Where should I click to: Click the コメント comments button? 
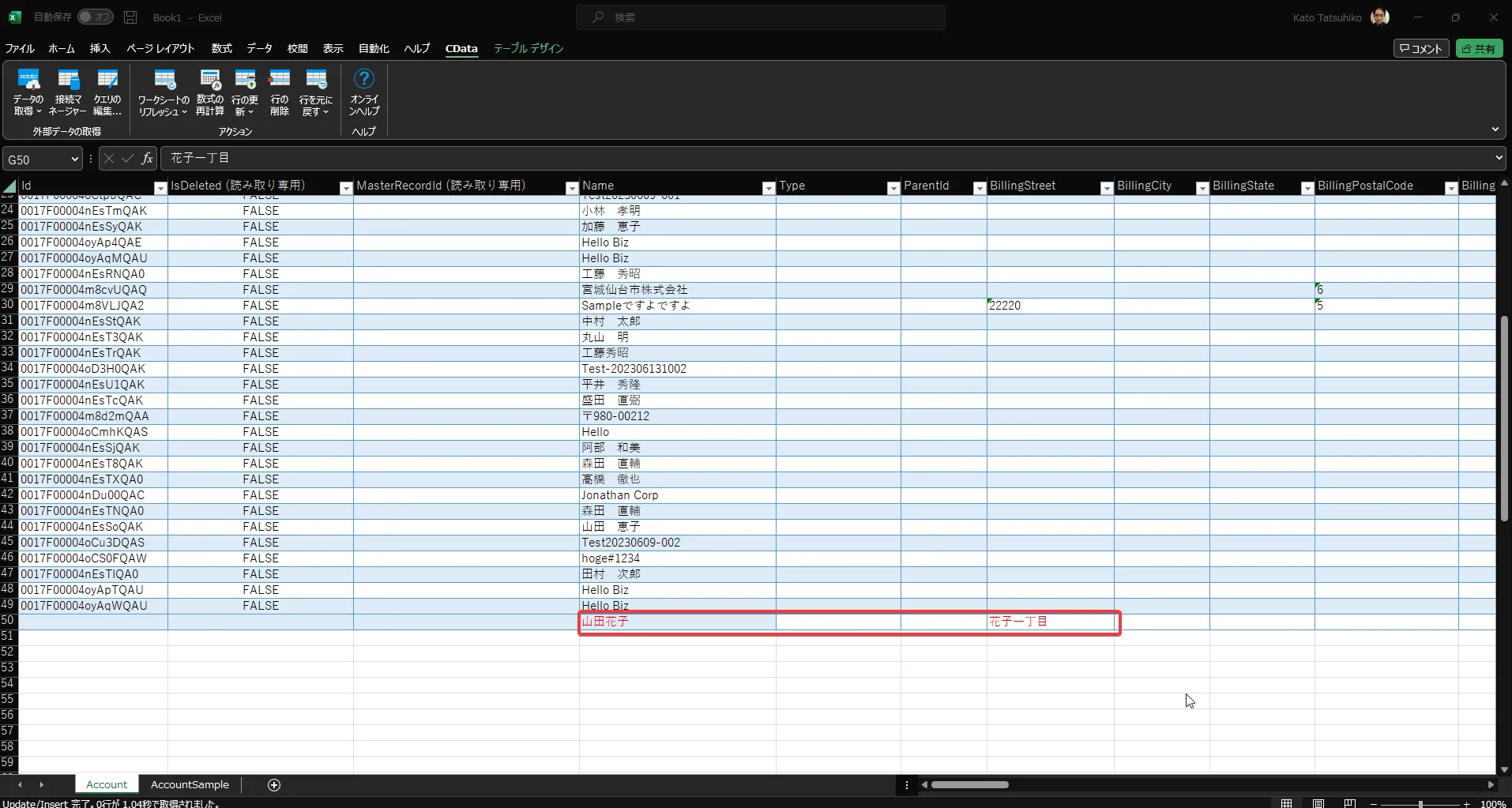tap(1421, 48)
